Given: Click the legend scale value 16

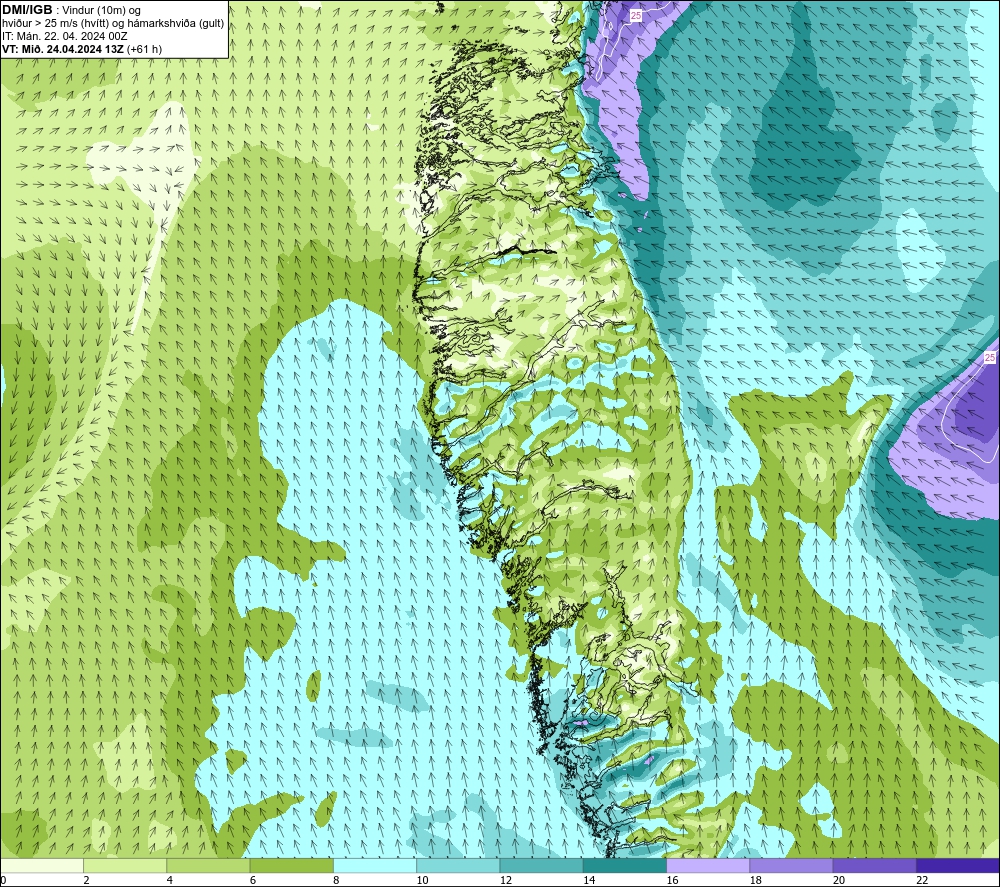Looking at the screenshot, I should coord(672,880).
